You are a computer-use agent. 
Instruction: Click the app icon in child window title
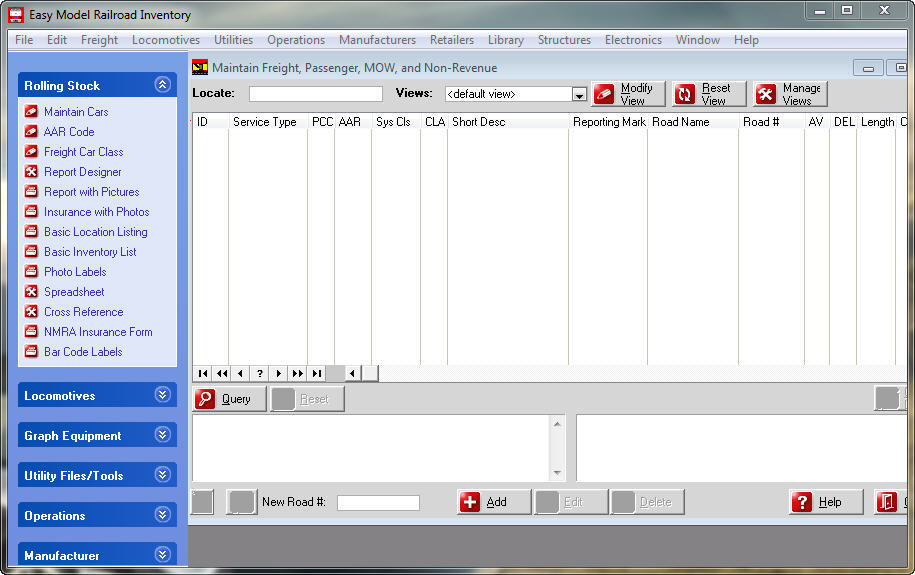point(200,67)
